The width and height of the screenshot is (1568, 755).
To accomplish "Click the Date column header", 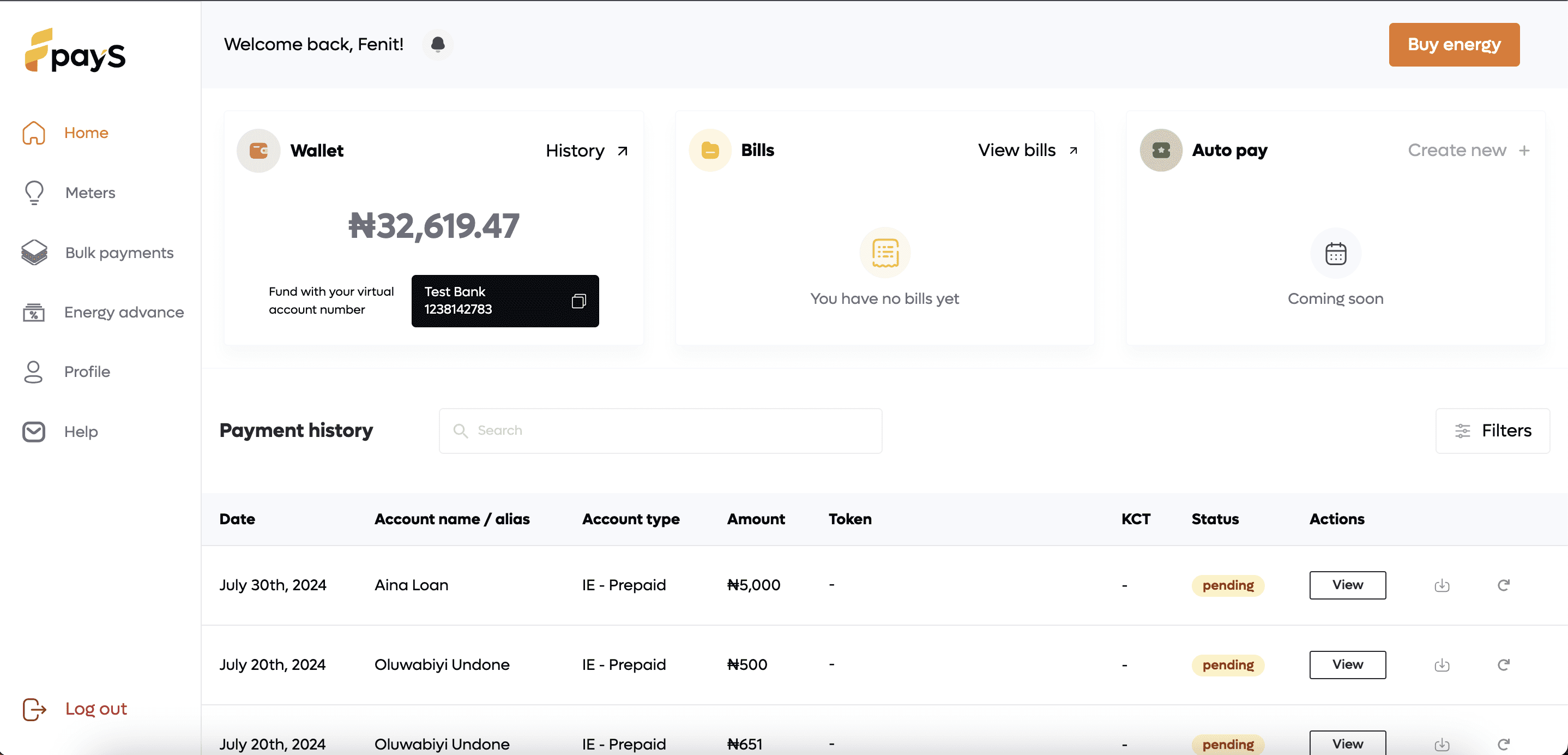I will tap(237, 519).
